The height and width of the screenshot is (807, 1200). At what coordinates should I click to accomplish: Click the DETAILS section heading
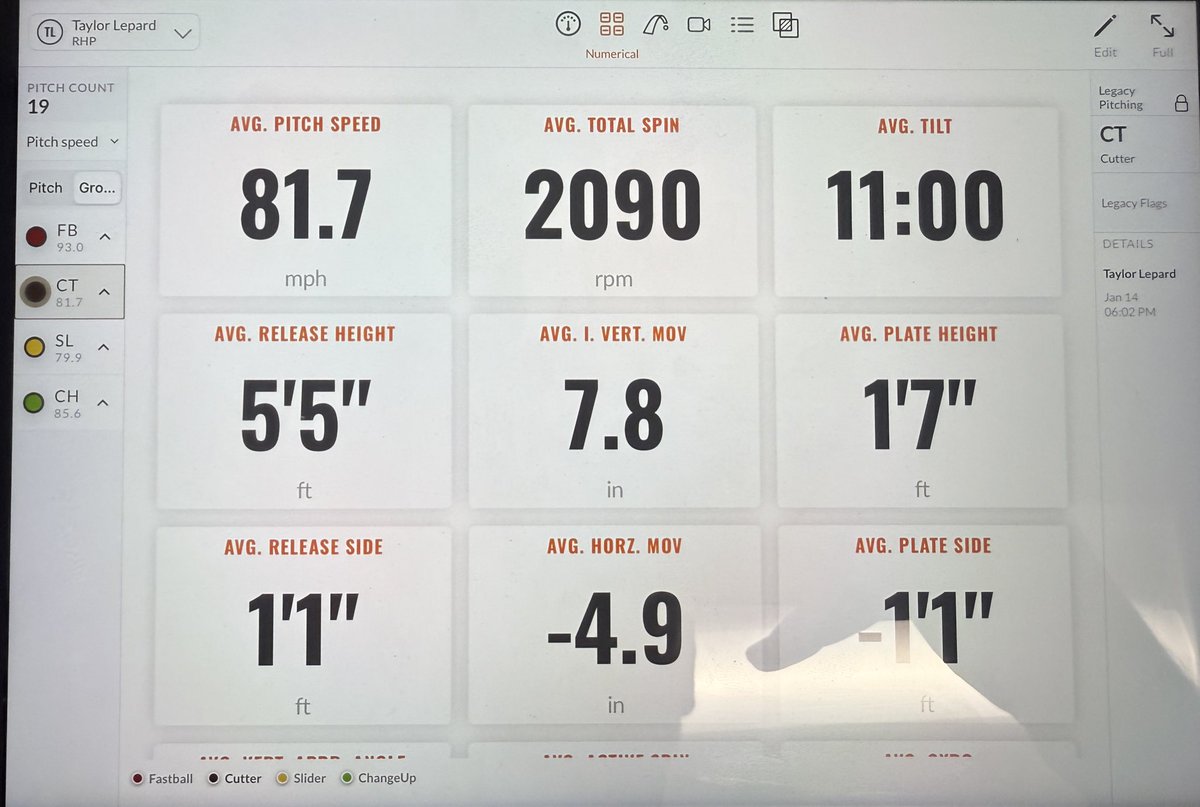[x=1127, y=244]
